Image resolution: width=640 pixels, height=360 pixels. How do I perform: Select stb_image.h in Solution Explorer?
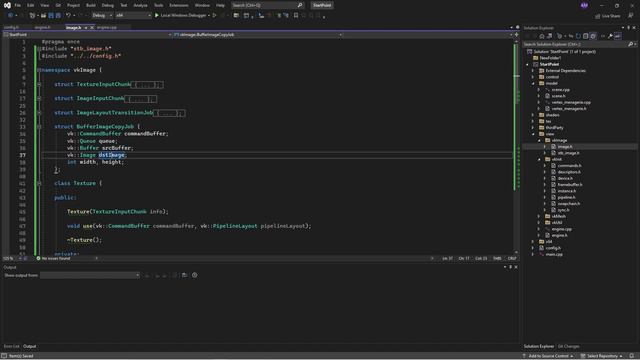click(x=568, y=153)
